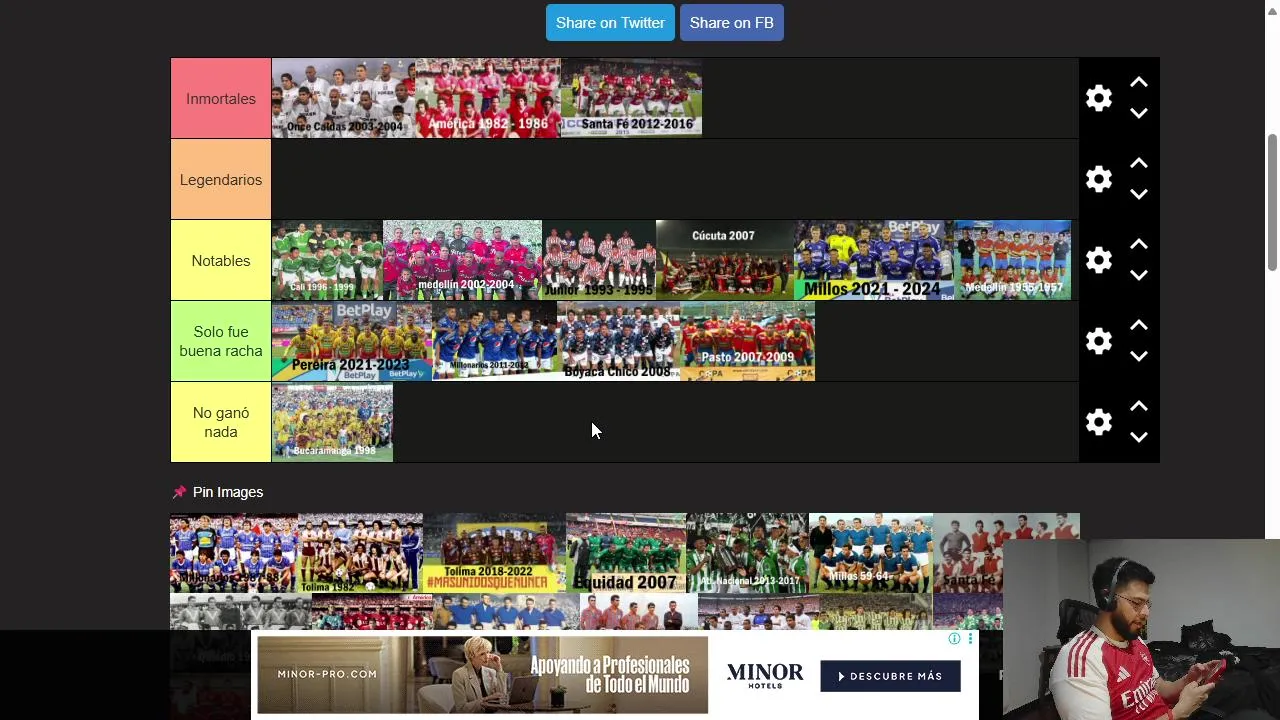Move Notables tier down with arrow

pyautogui.click(x=1138, y=275)
